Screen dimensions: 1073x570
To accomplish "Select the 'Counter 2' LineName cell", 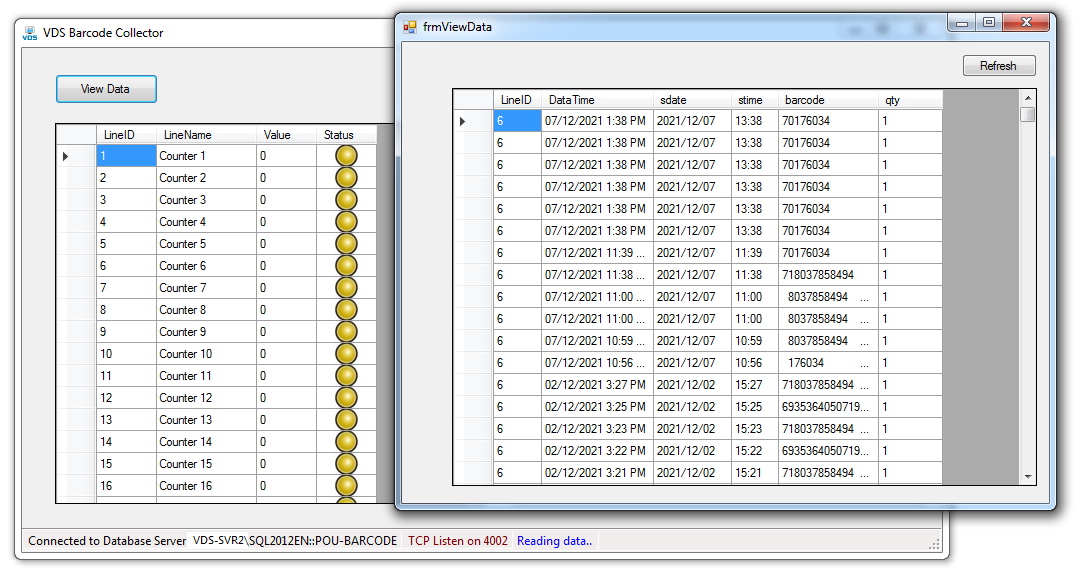I will 207,178.
